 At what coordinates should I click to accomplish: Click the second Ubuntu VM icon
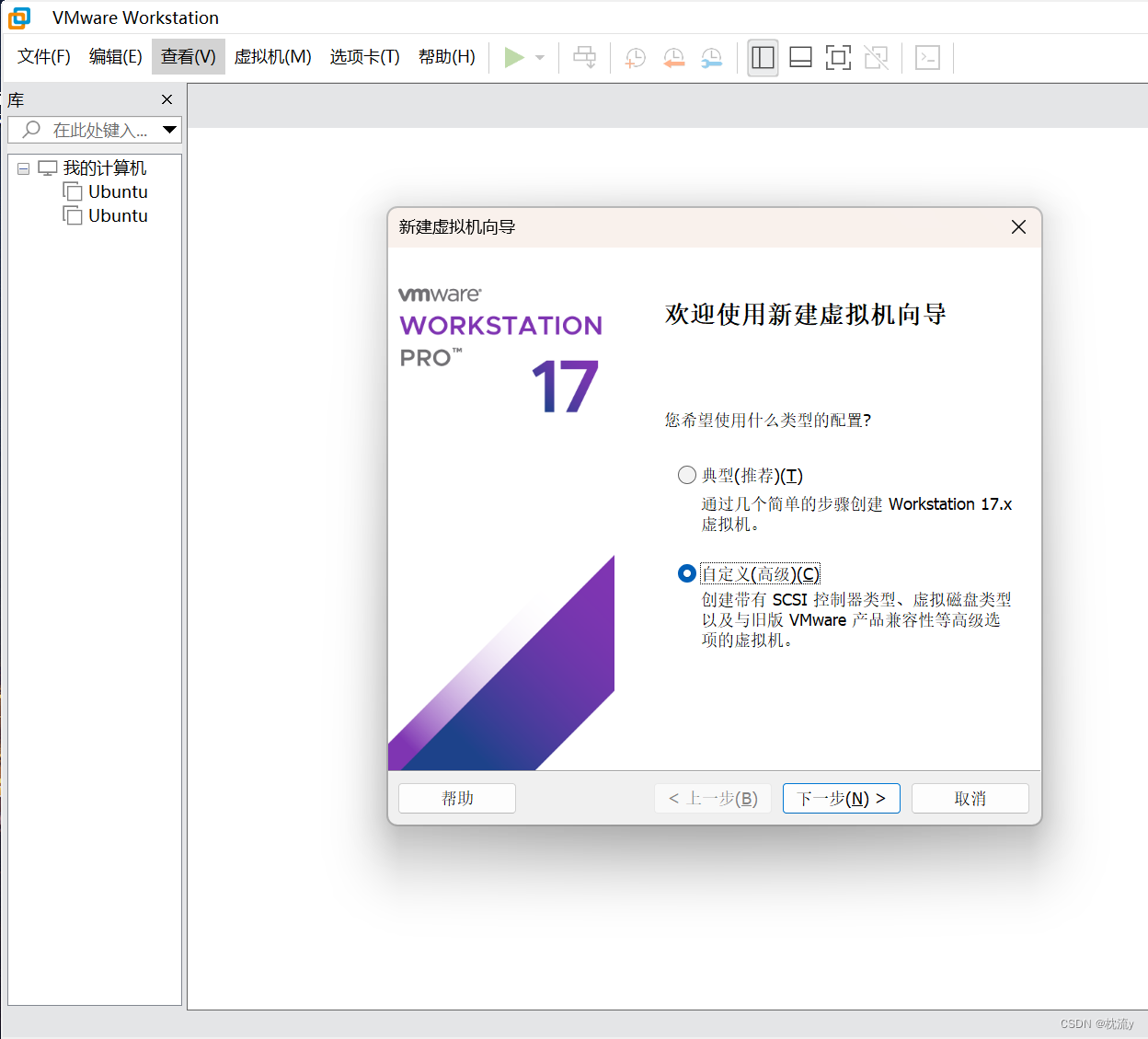[x=73, y=215]
